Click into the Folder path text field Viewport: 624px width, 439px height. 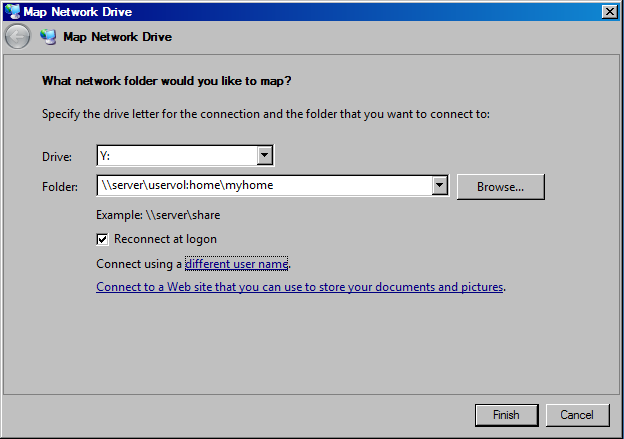coord(263,186)
